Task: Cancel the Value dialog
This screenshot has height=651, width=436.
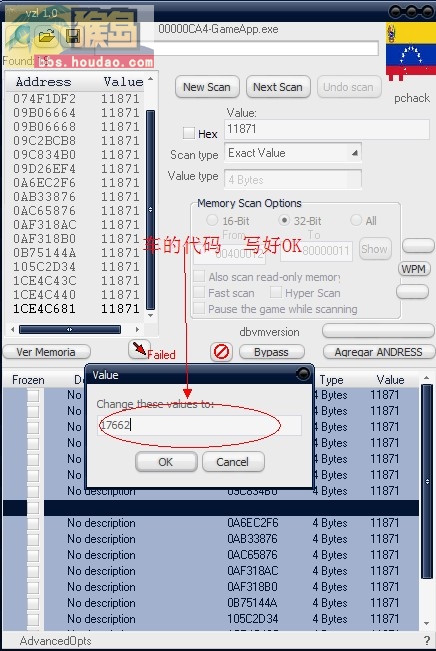Action: click(233, 462)
